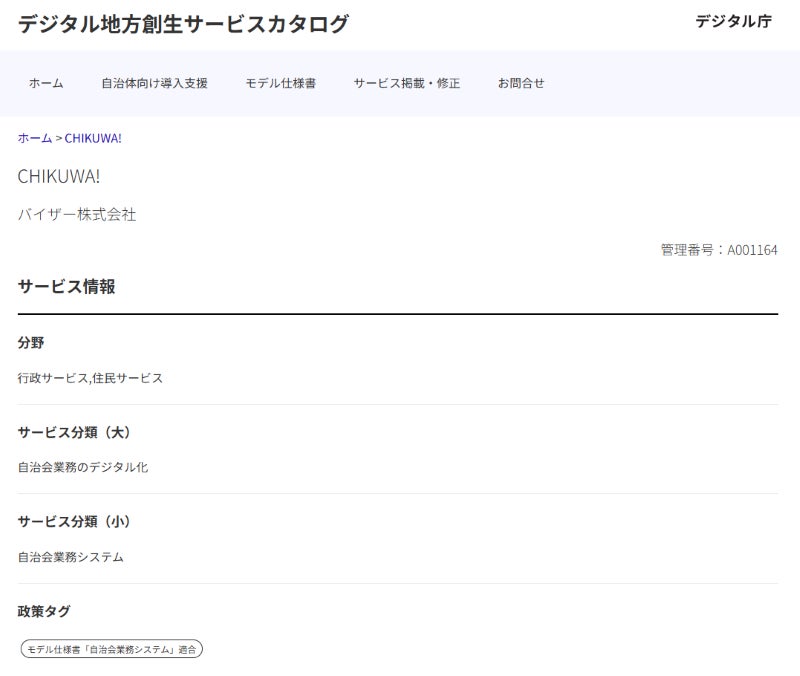The height and width of the screenshot is (676, 800).
Task: Click the サービス分類（小） label
Action: pyautogui.click(x=75, y=521)
